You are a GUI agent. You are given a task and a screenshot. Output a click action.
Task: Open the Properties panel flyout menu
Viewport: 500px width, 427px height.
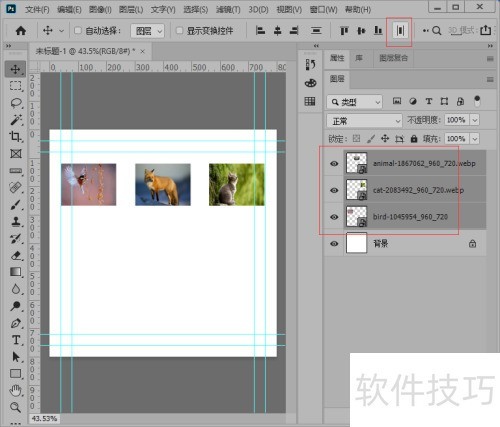(x=490, y=59)
